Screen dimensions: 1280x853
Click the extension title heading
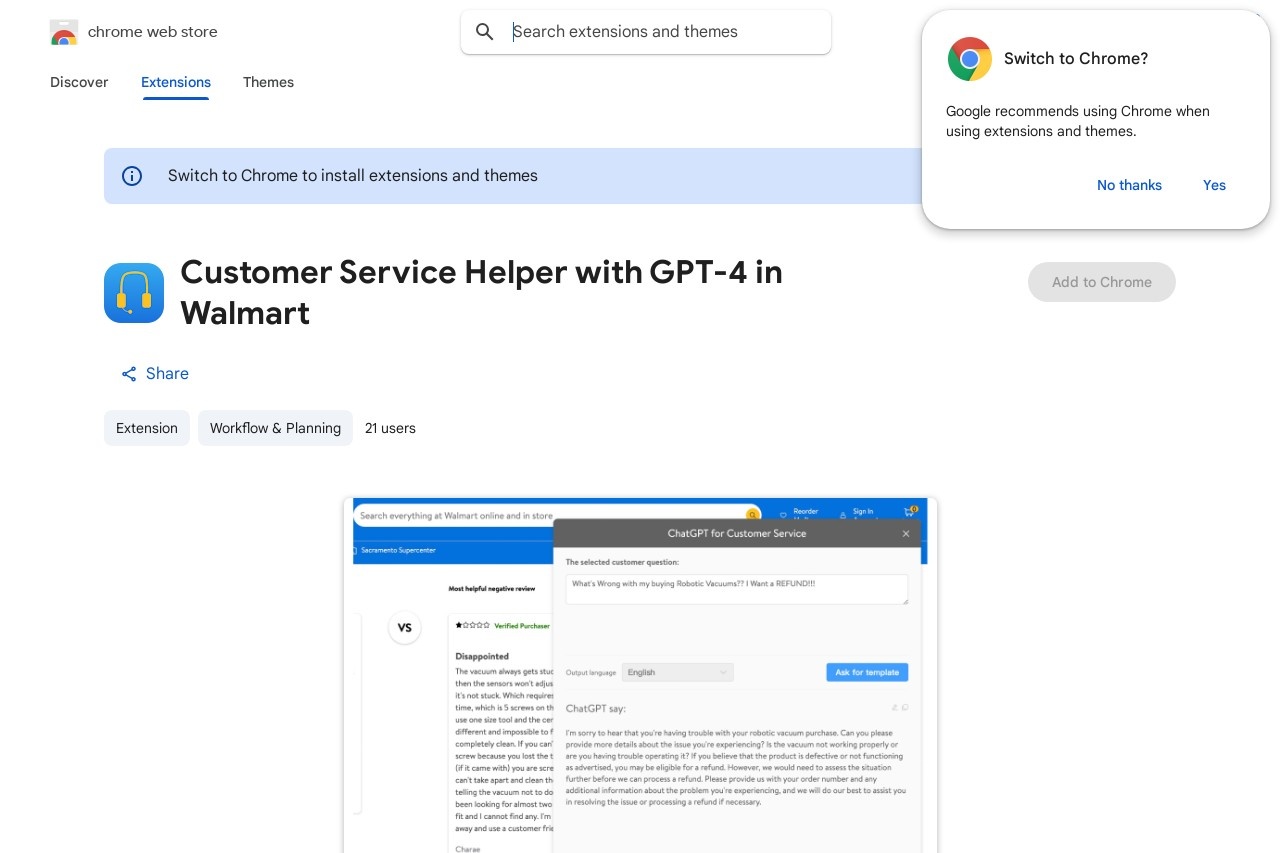(481, 293)
